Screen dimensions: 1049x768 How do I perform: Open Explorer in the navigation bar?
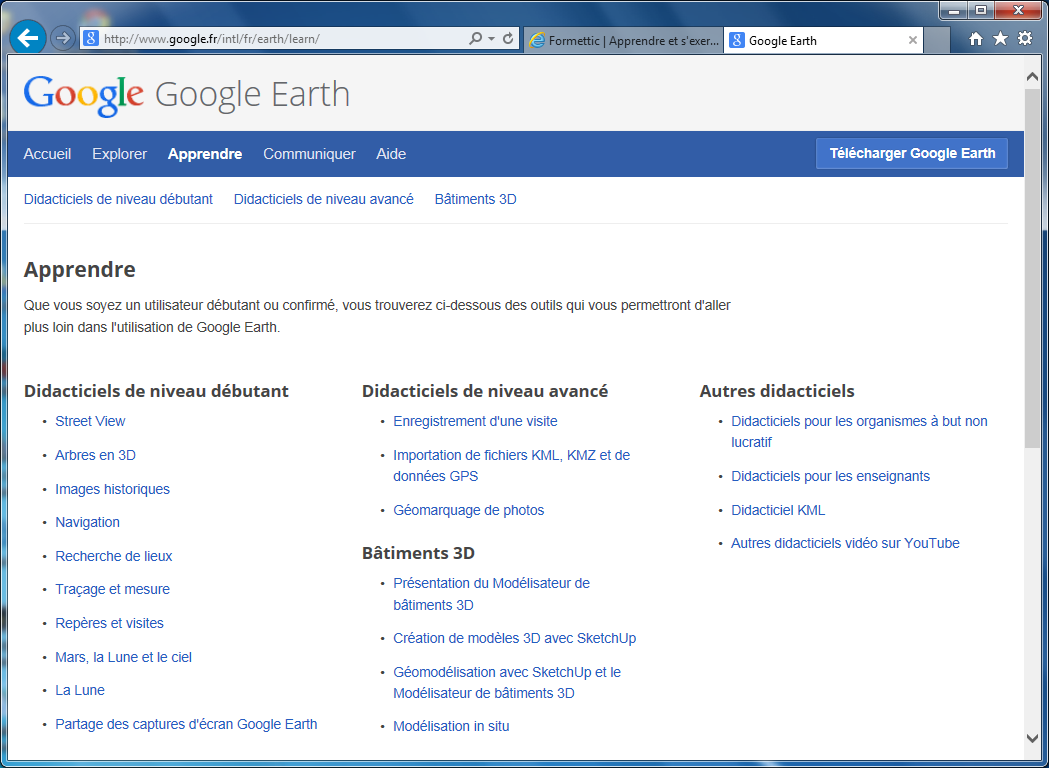[x=120, y=154]
